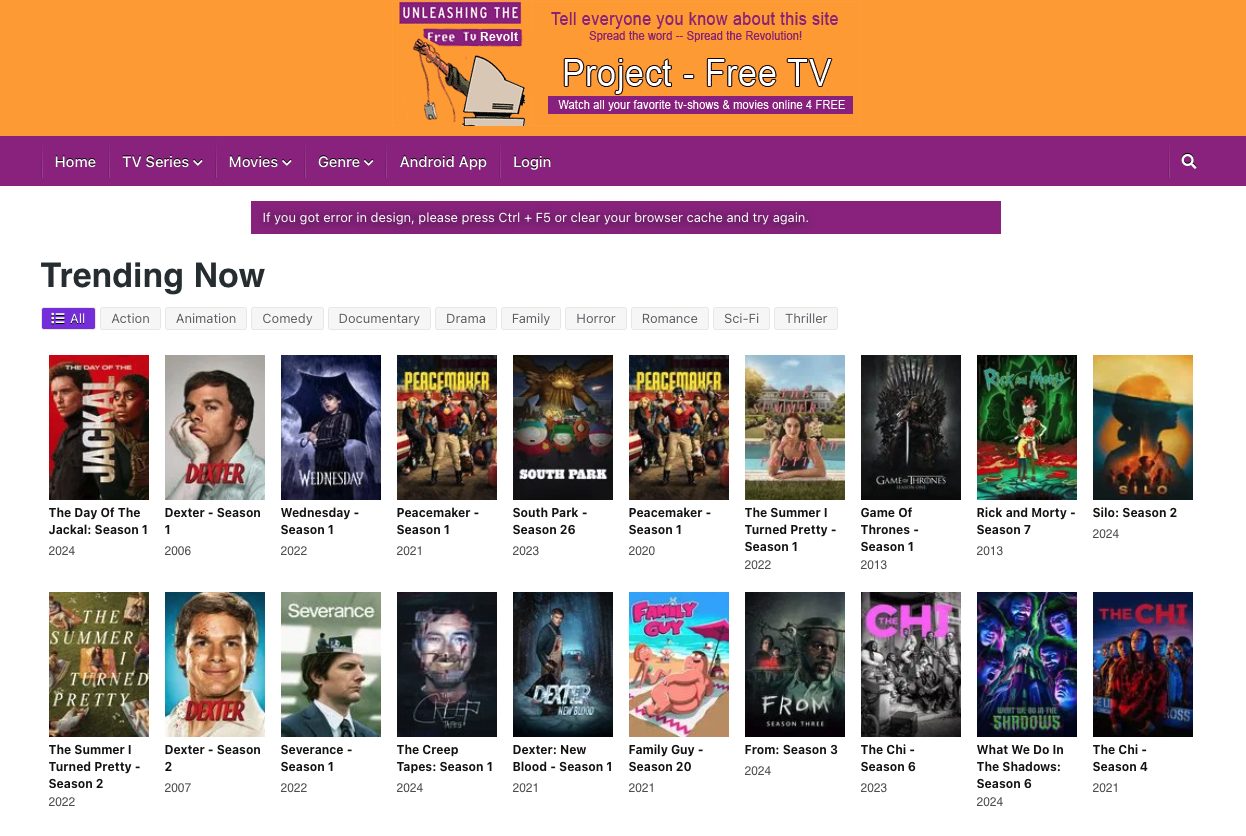Open the Silo Season 2 poster
This screenshot has width=1246, height=836.
(1142, 427)
